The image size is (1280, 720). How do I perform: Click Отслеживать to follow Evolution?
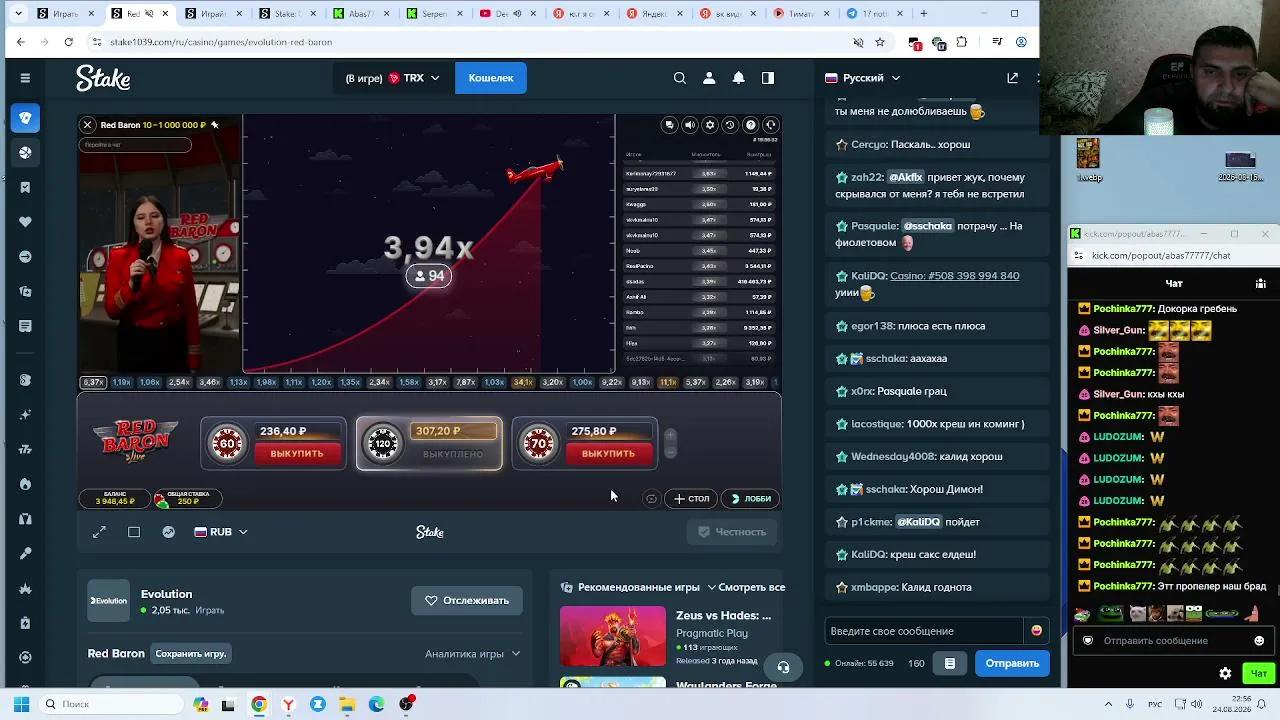point(467,601)
